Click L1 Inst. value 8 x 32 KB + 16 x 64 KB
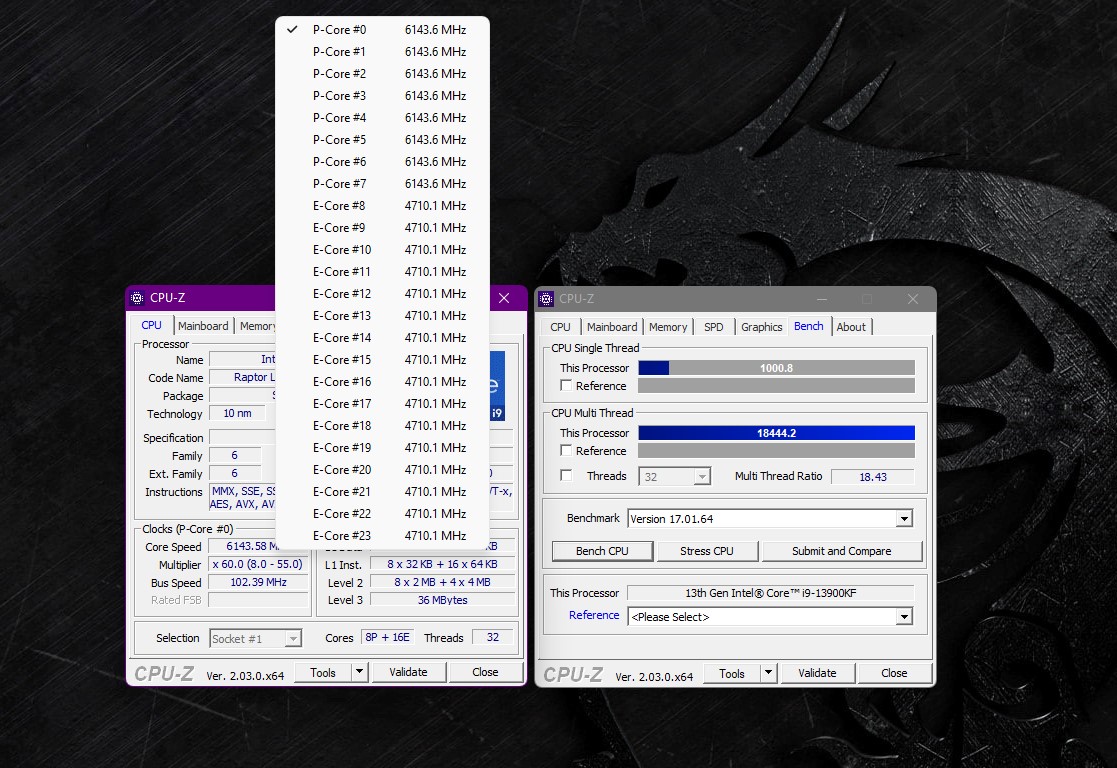The image size is (1117, 768). pyautogui.click(x=442, y=564)
